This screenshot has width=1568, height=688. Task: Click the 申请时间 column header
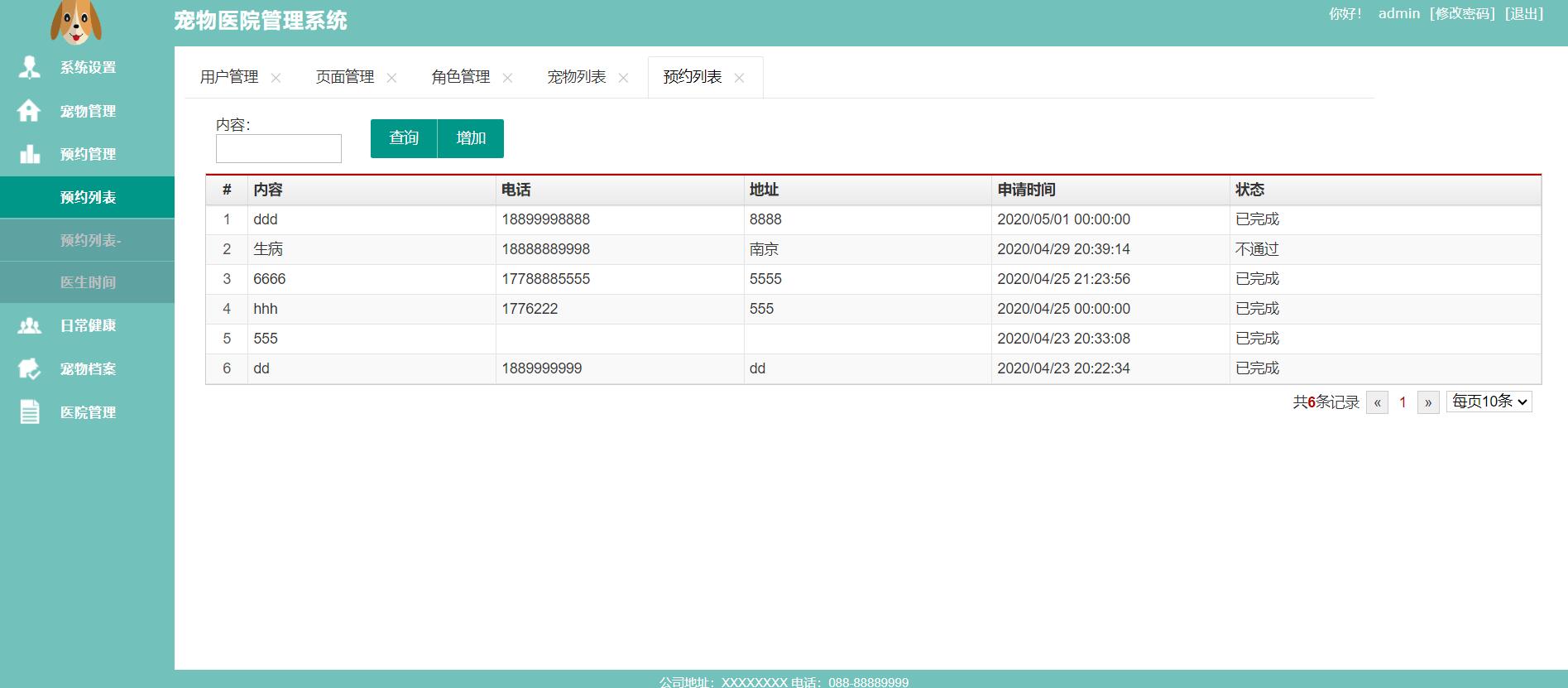click(x=1110, y=190)
